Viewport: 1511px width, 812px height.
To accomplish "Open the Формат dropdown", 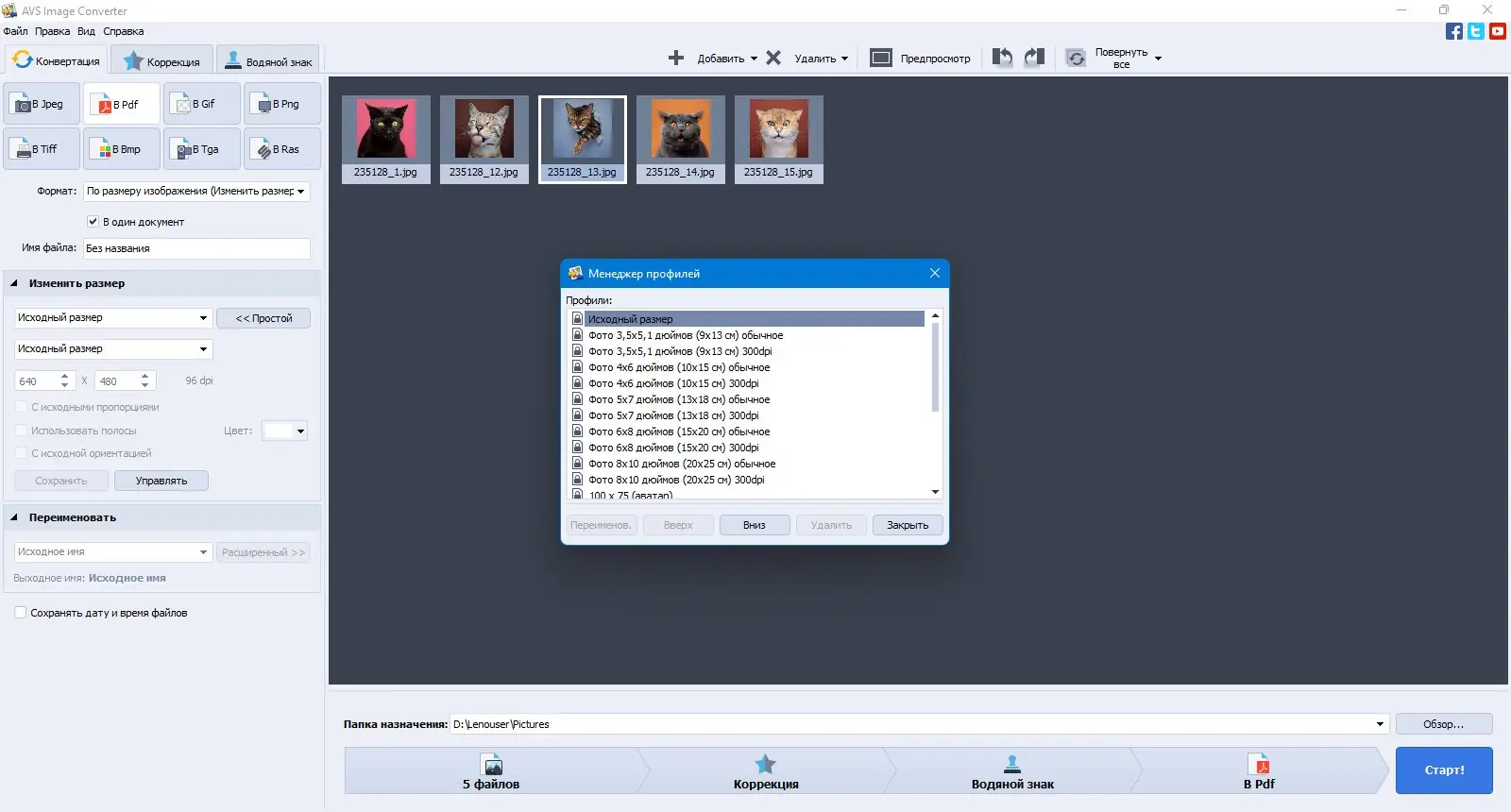I will [196, 192].
